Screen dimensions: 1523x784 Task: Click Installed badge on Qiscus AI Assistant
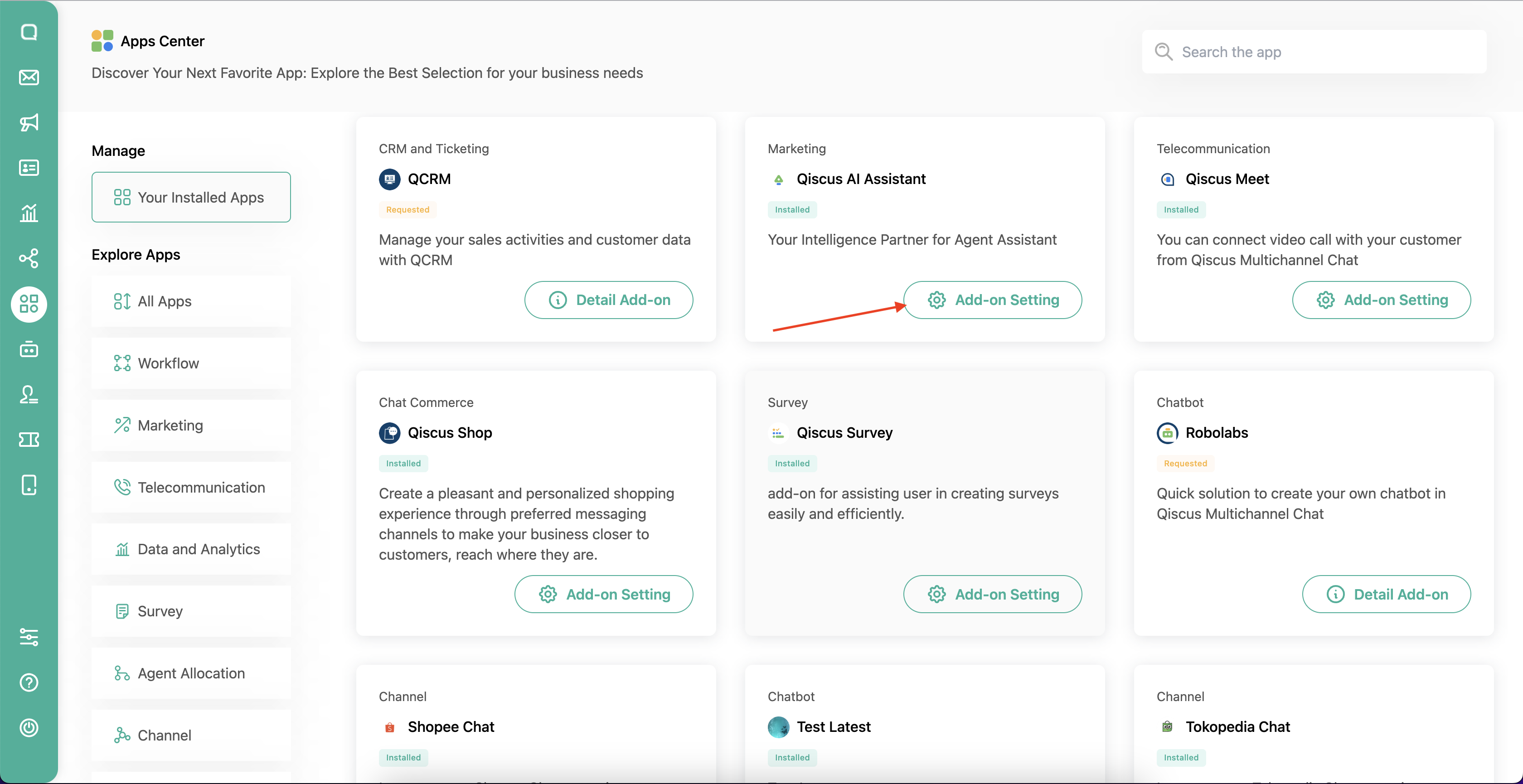pos(792,210)
